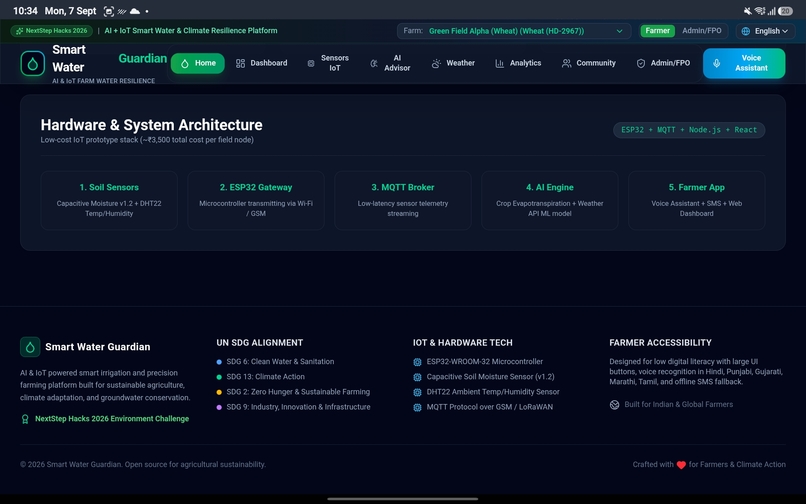Open the English language dropdown

coord(765,31)
